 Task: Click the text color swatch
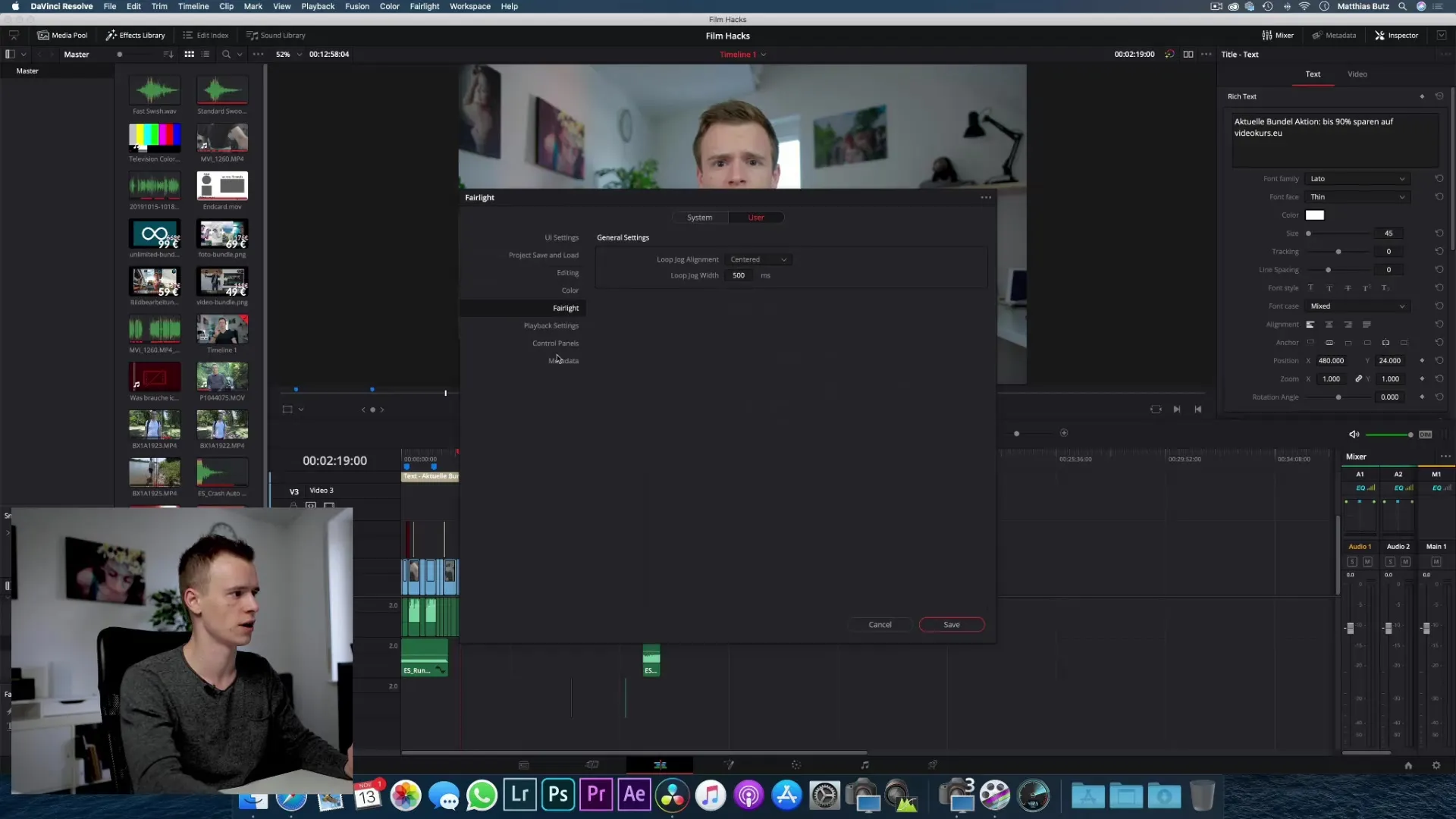coord(1315,215)
